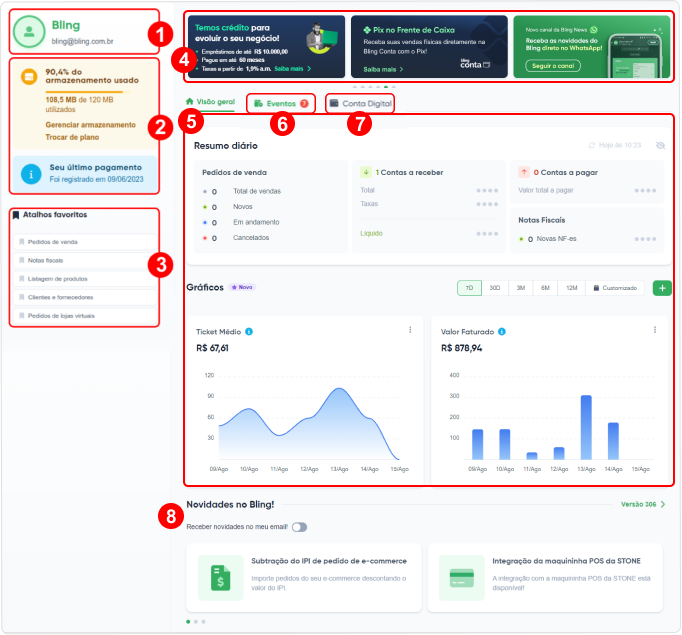Click Saiba mais in the Pix banner
This screenshot has height=635, width=682.
pos(380,69)
